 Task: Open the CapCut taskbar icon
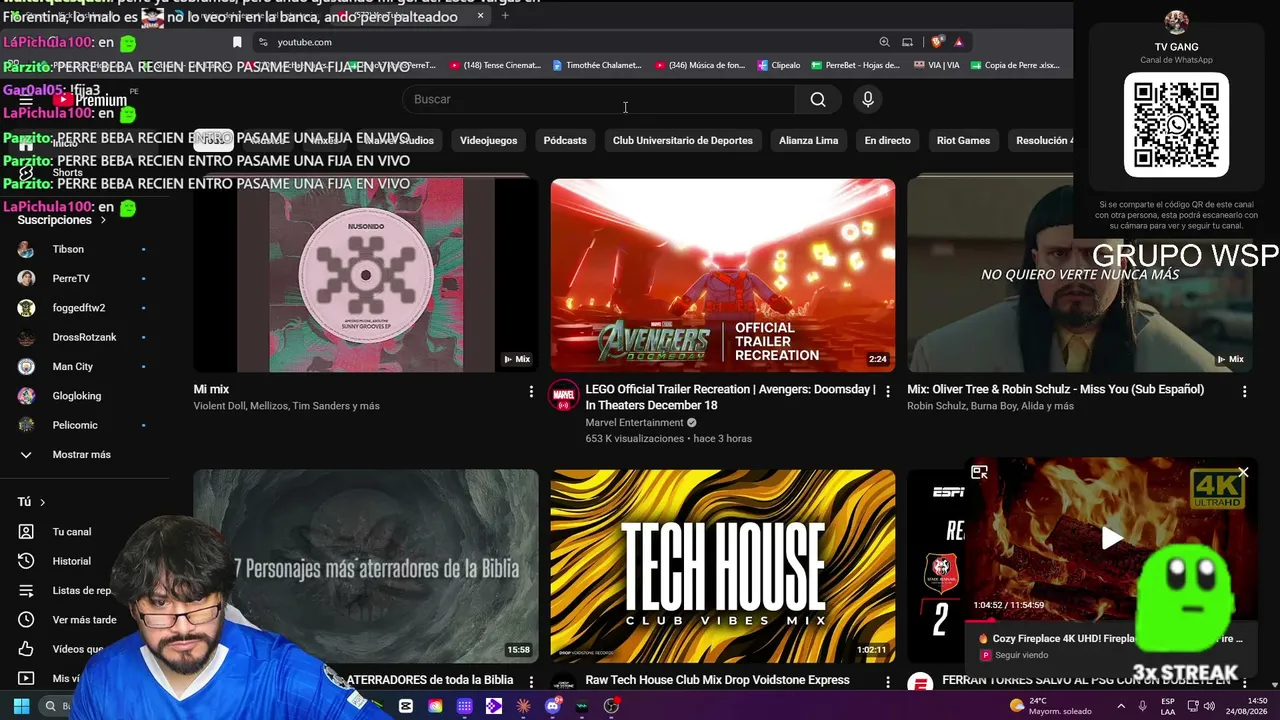pos(405,706)
